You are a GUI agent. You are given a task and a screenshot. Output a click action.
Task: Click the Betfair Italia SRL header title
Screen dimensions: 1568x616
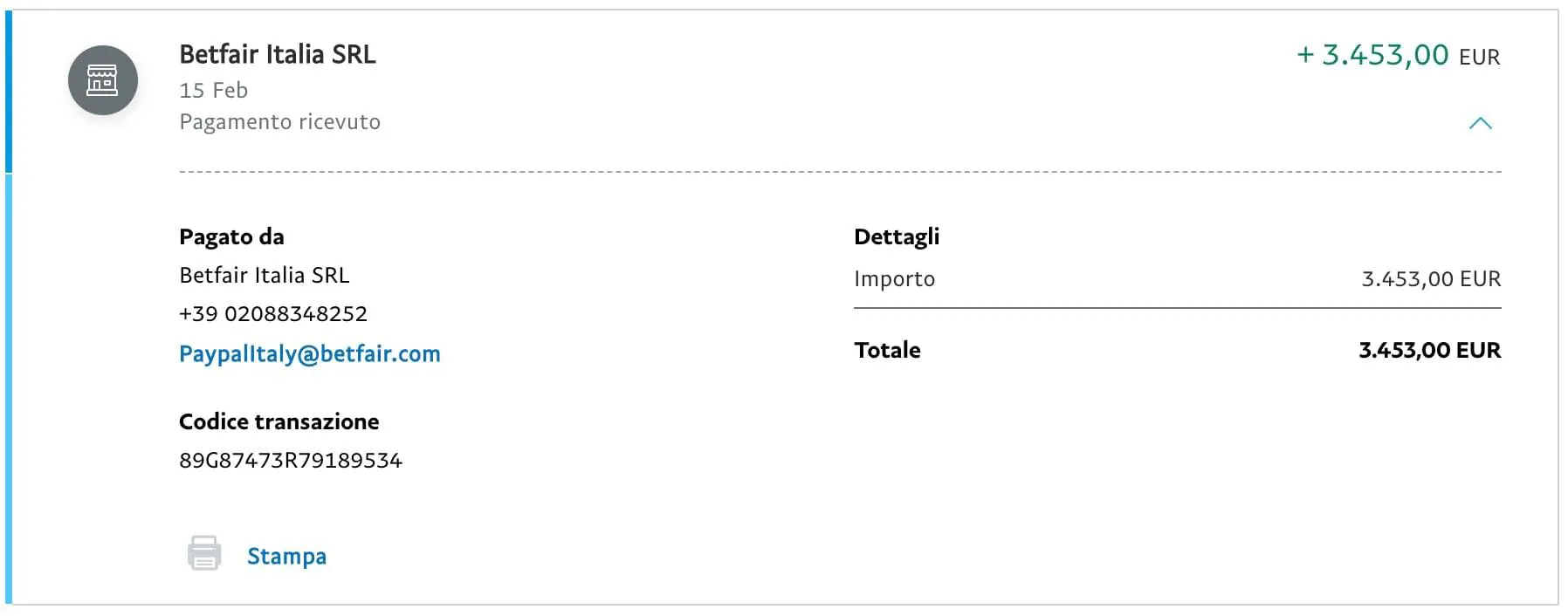coord(278,54)
